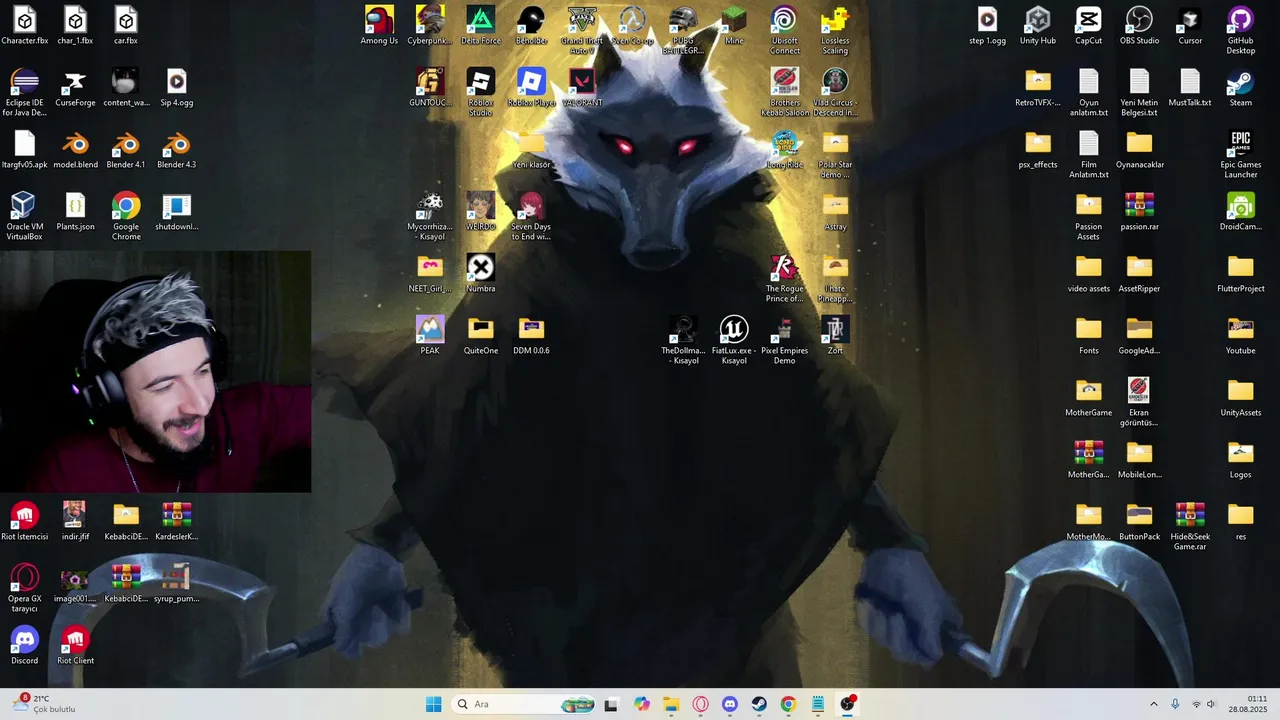Expand the hidden system tray icons
The width and height of the screenshot is (1280, 720).
tap(1153, 704)
